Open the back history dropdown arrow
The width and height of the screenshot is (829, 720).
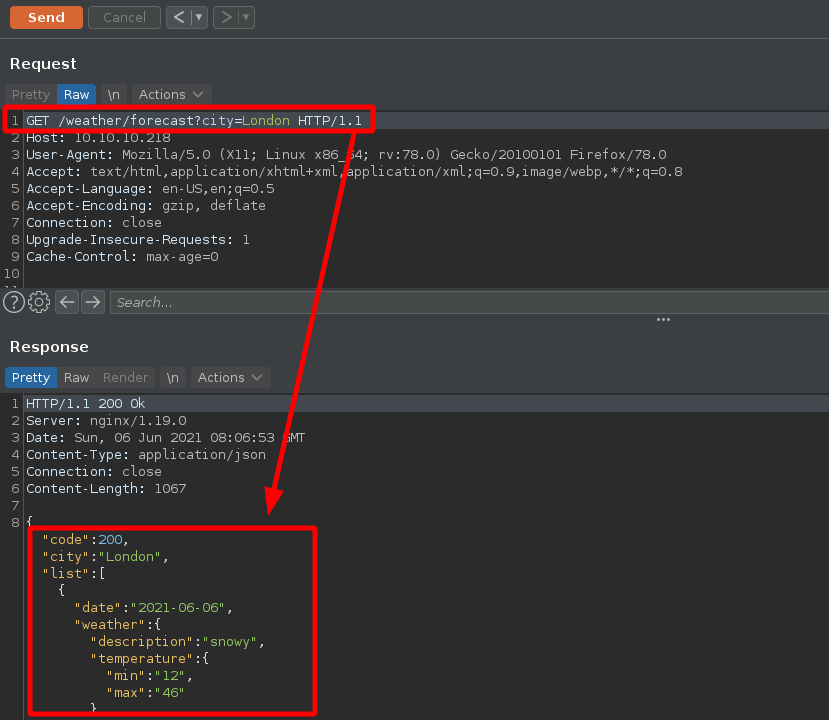coord(199,17)
